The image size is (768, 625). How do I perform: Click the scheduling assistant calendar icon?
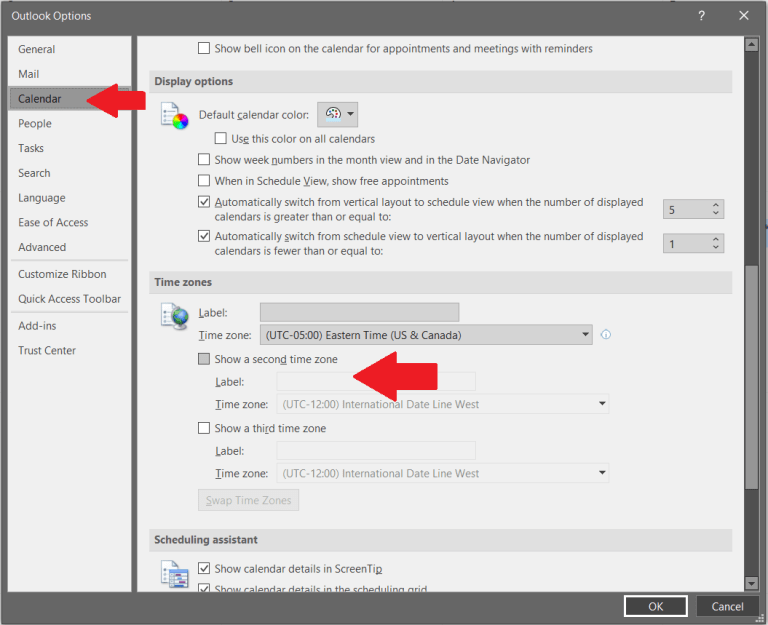pos(174,574)
